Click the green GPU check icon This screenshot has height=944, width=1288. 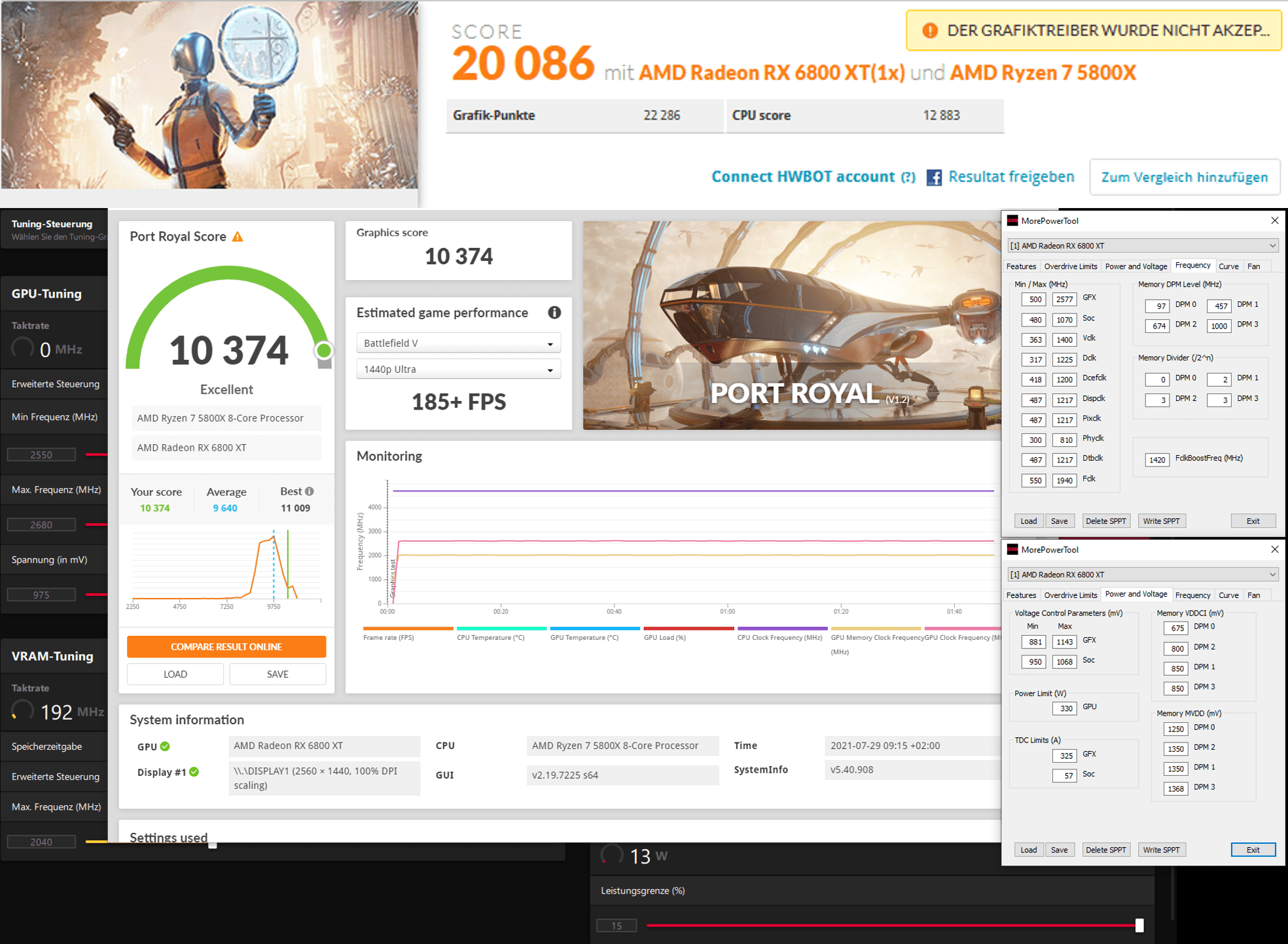click(x=165, y=746)
